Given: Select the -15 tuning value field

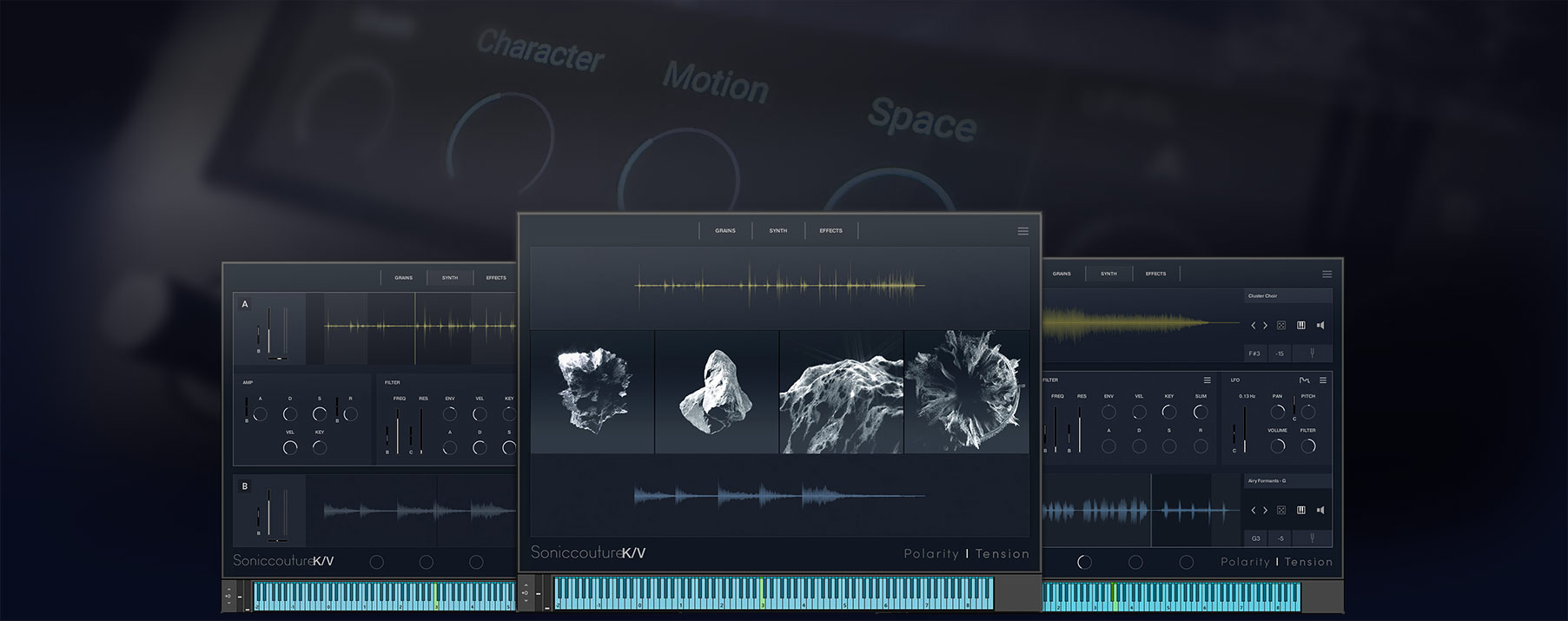Looking at the screenshot, I should (1280, 353).
